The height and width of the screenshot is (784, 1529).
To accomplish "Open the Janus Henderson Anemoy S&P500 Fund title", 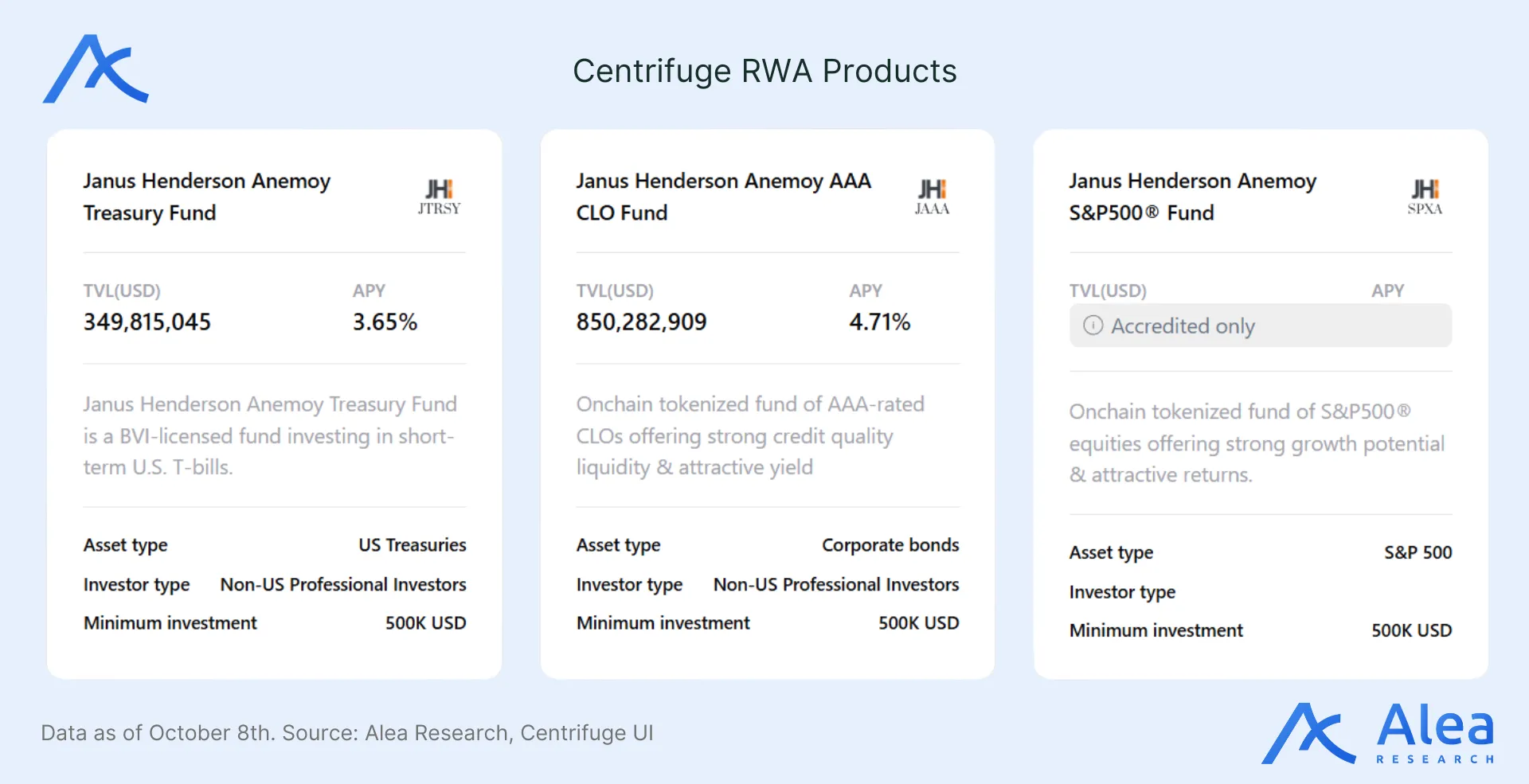I will pos(1192,197).
